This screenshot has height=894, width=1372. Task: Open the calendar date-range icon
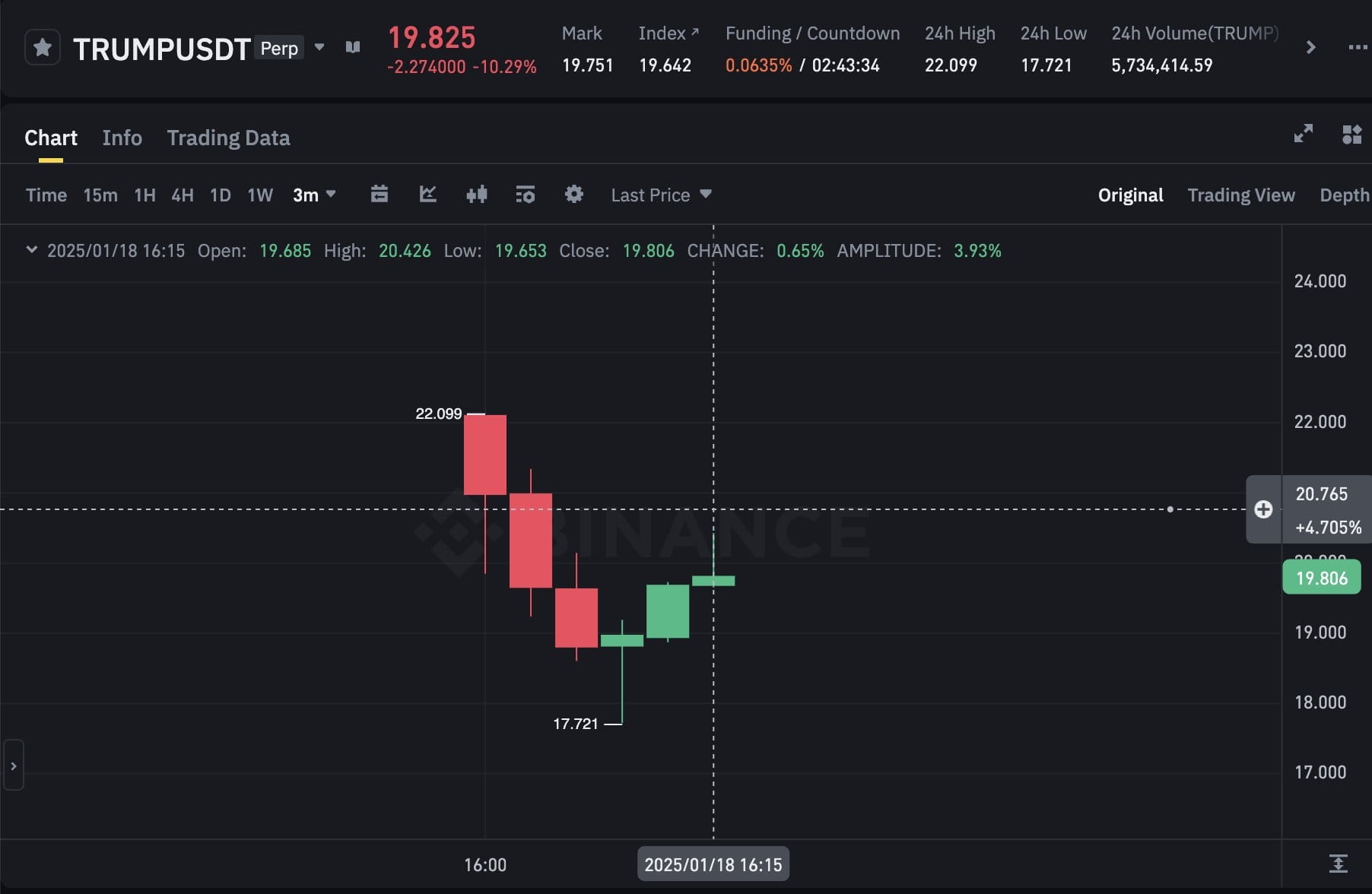(x=380, y=195)
